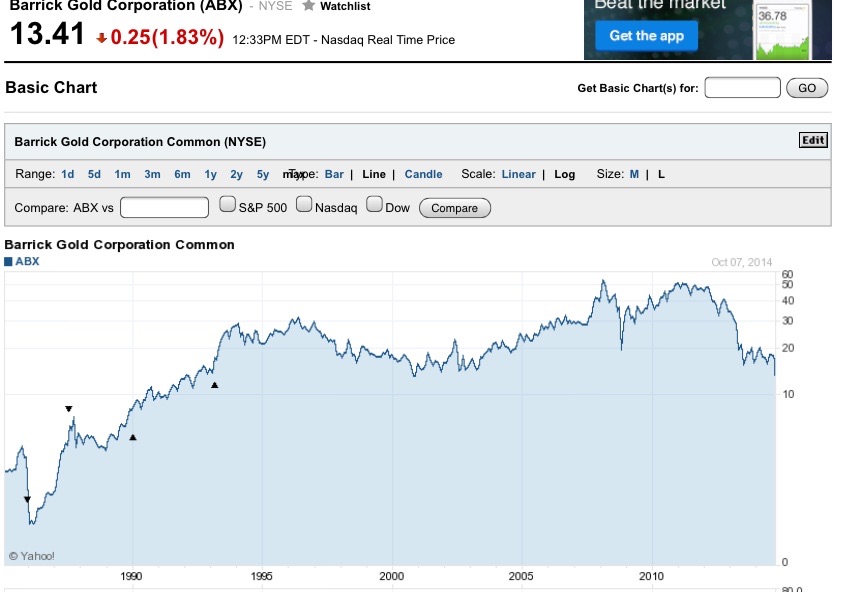Change the scale to Log
This screenshot has width=841, height=592.
(x=564, y=173)
